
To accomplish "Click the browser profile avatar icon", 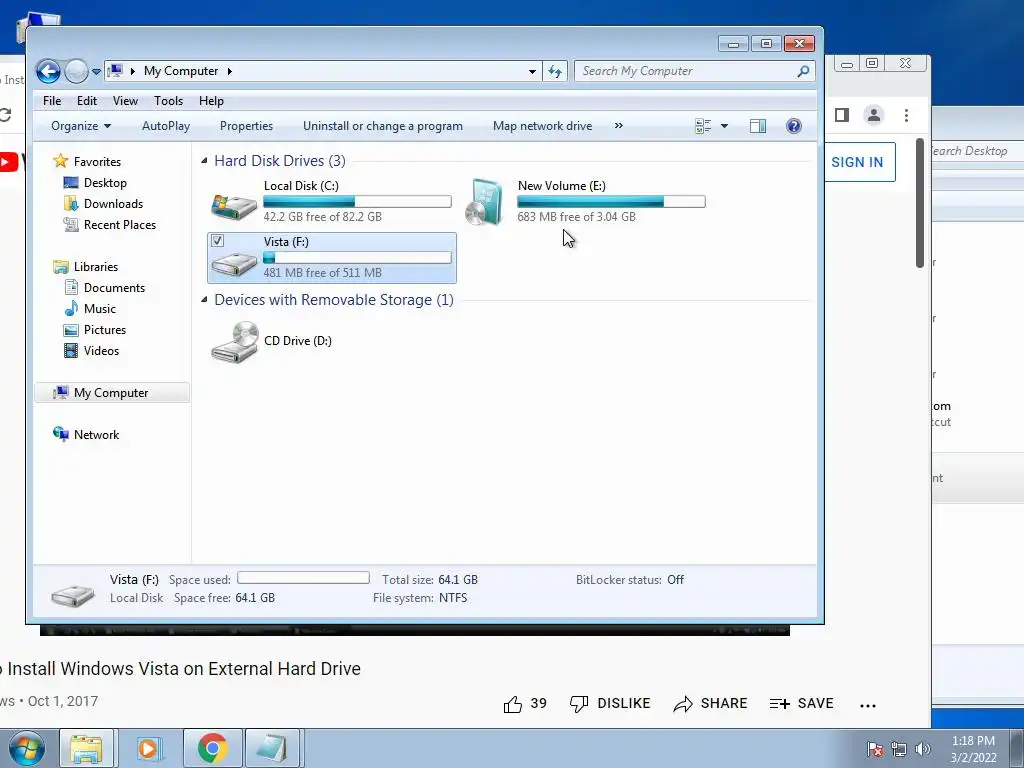I will (x=874, y=115).
